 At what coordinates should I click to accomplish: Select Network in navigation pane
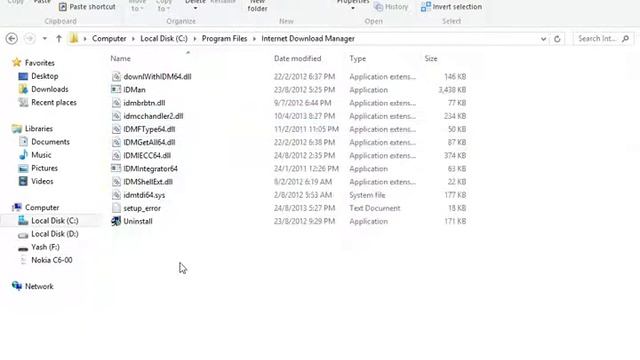[x=39, y=287]
